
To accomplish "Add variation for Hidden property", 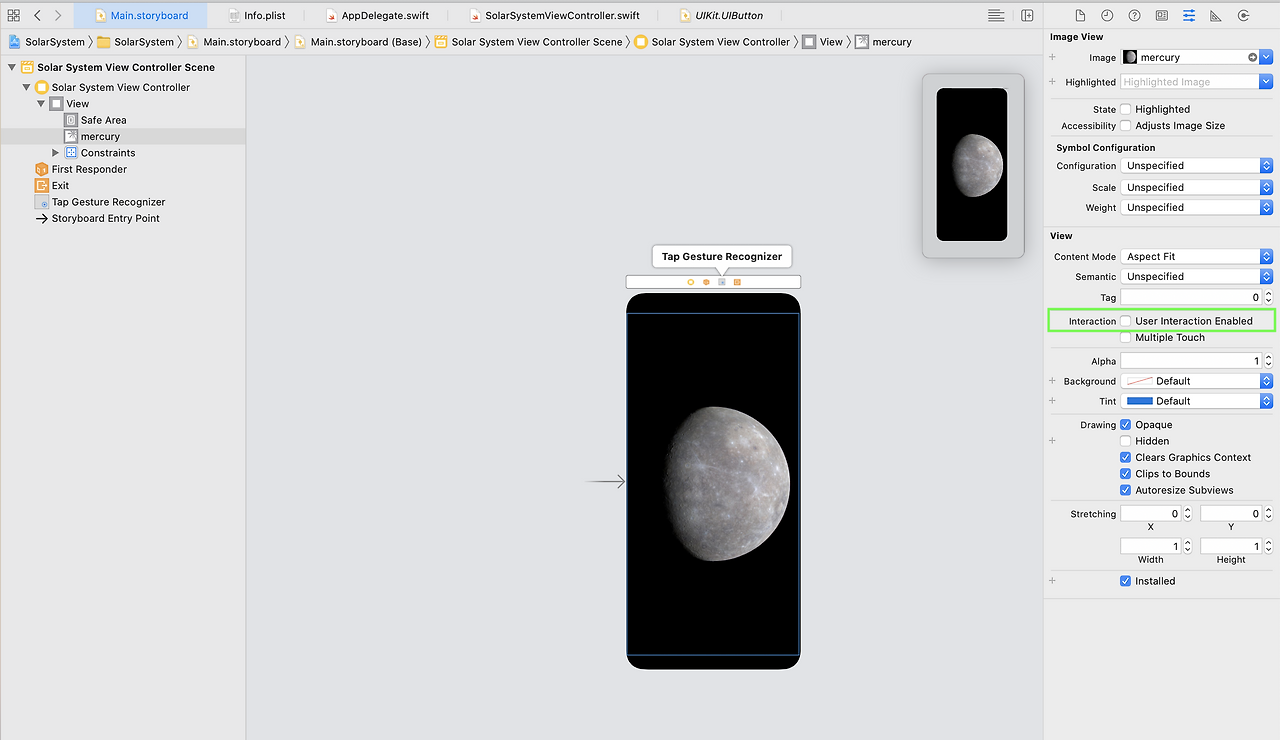I will pos(1052,441).
